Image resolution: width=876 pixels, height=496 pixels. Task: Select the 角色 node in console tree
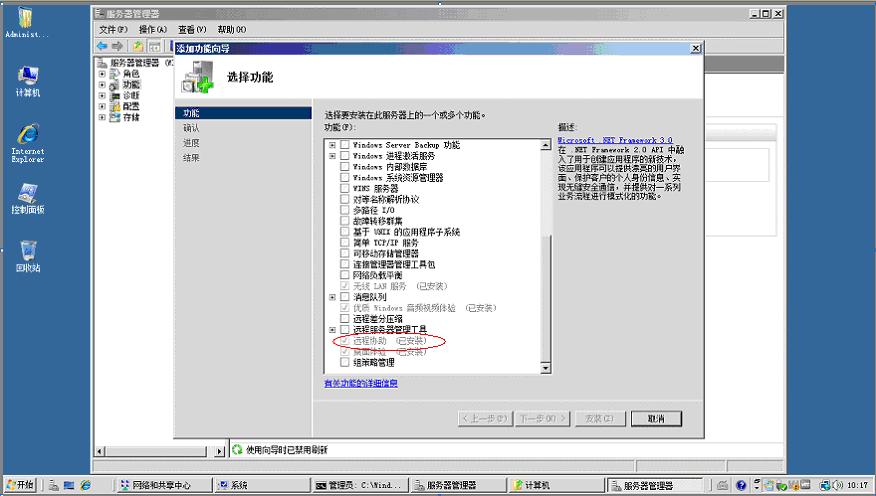(131, 74)
